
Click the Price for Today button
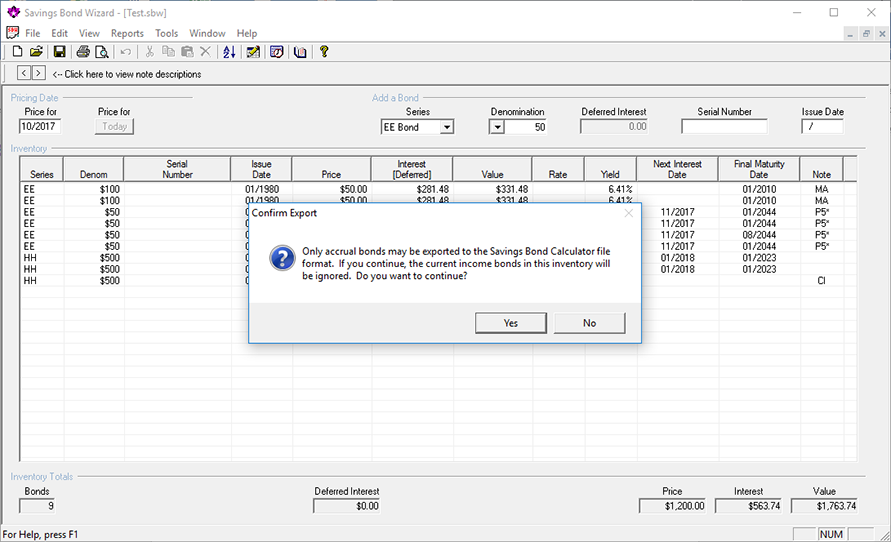click(114, 126)
